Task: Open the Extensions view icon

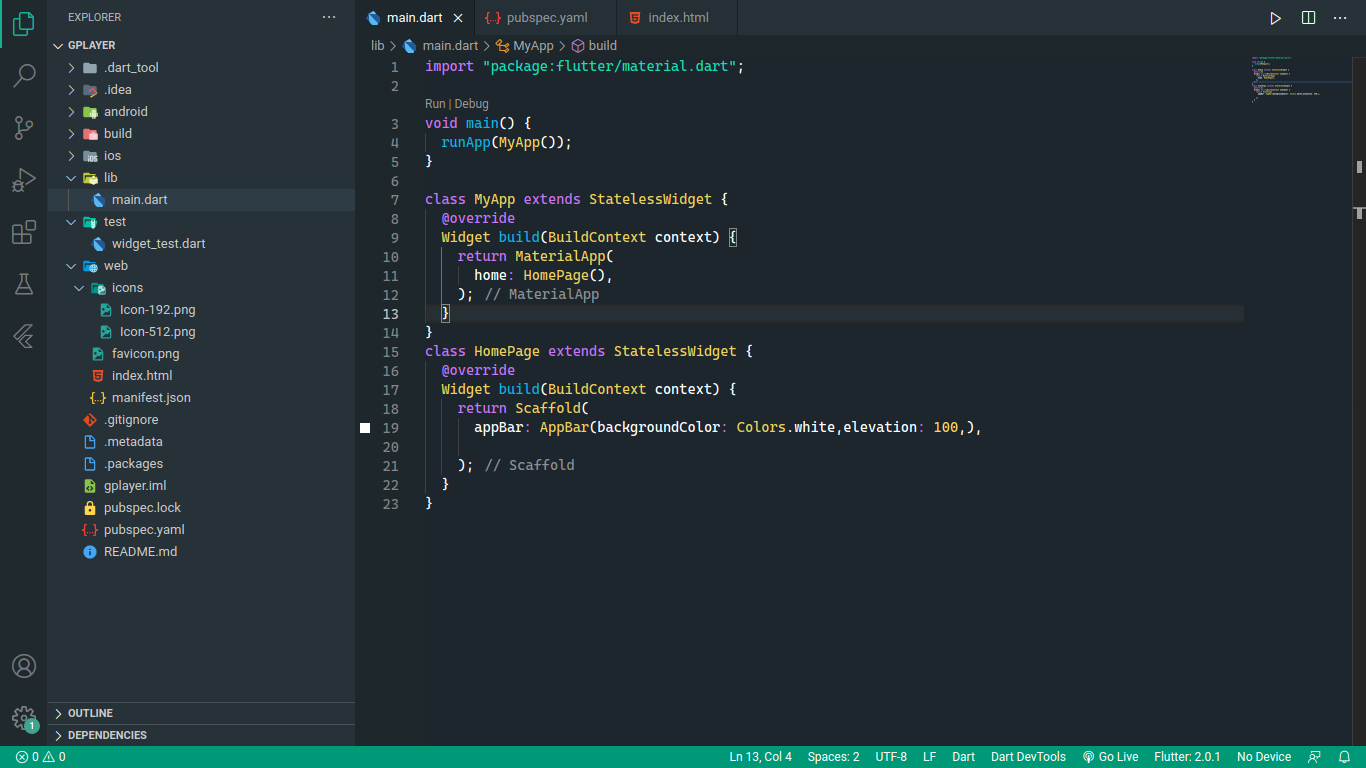Action: [24, 233]
